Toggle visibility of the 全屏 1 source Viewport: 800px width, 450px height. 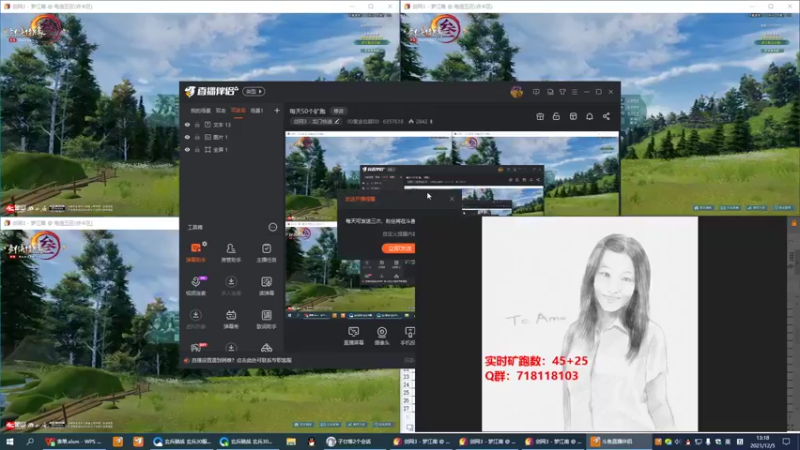(187, 150)
